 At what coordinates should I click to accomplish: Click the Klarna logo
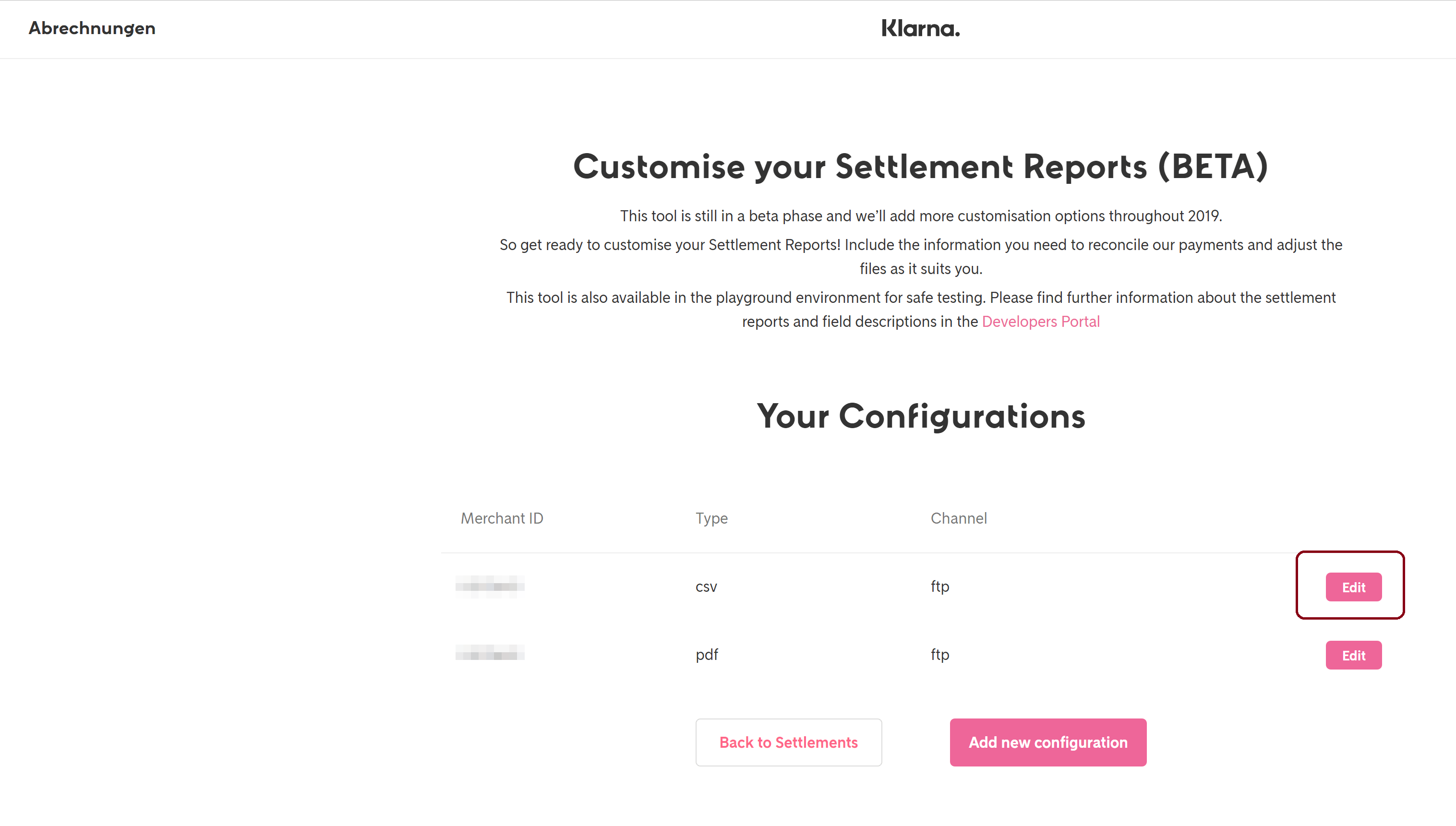pos(920,28)
